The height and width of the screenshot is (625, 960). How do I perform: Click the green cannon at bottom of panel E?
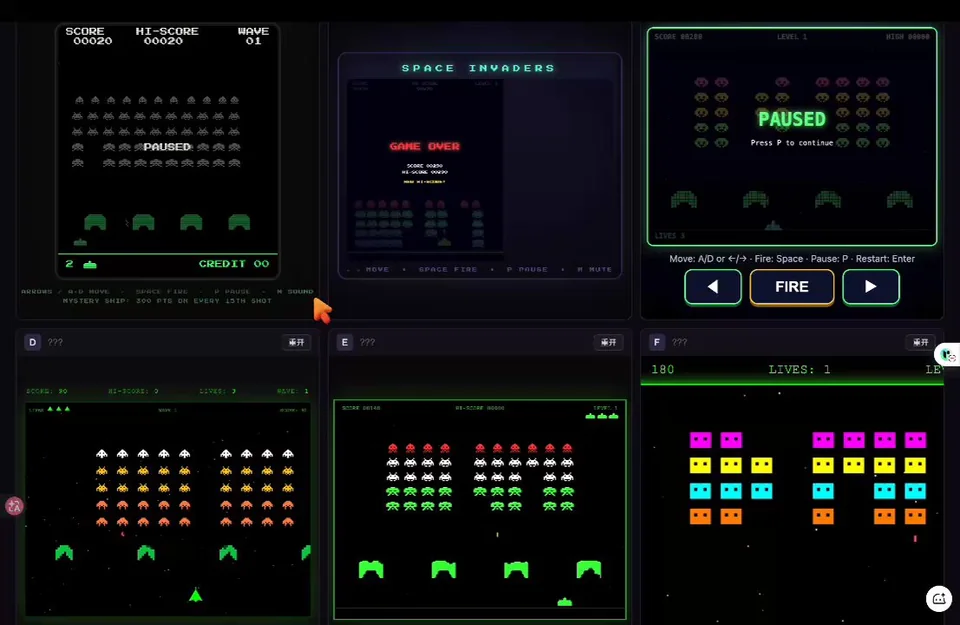pos(564,602)
